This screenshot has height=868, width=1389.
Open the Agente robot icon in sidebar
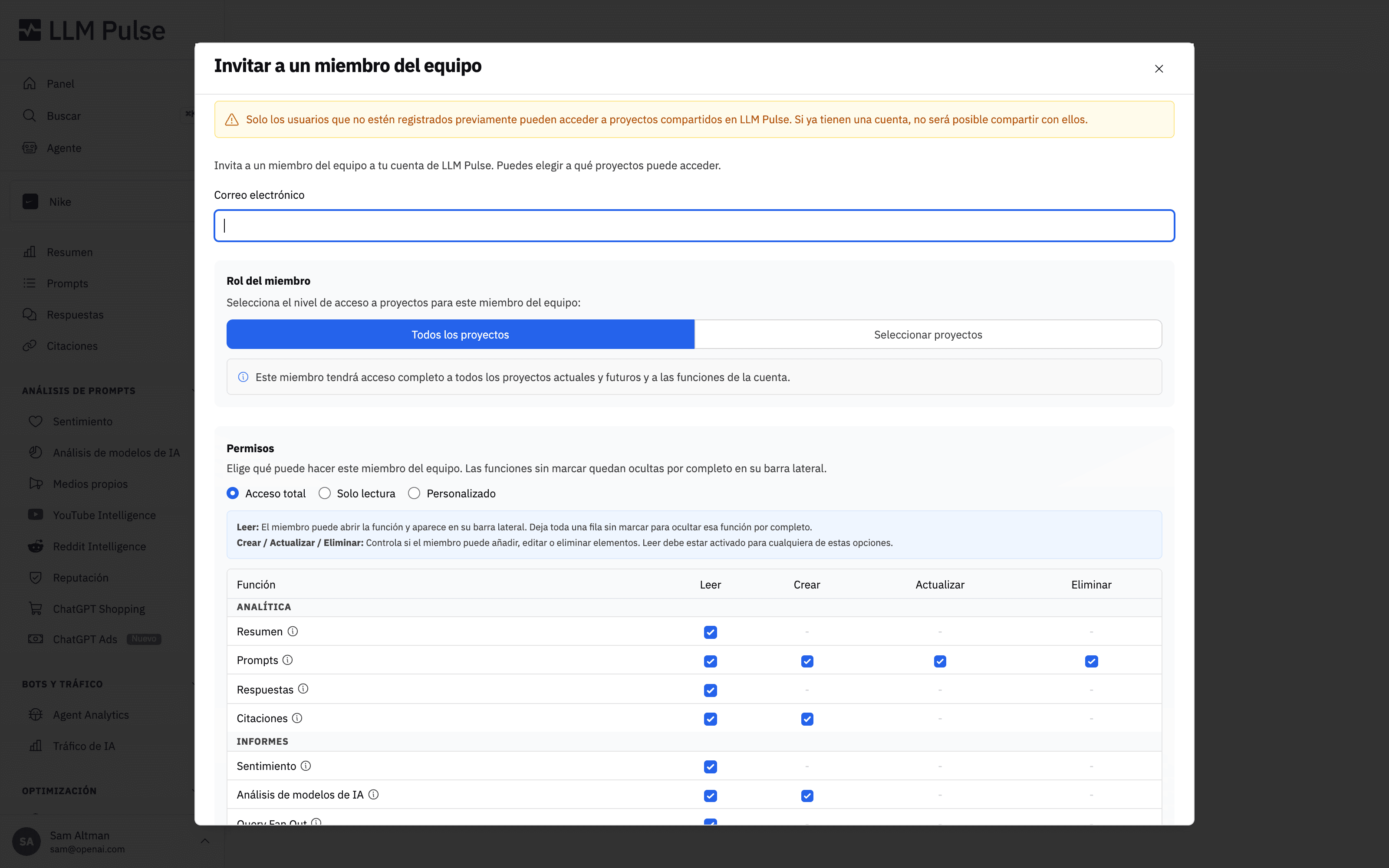click(30, 148)
